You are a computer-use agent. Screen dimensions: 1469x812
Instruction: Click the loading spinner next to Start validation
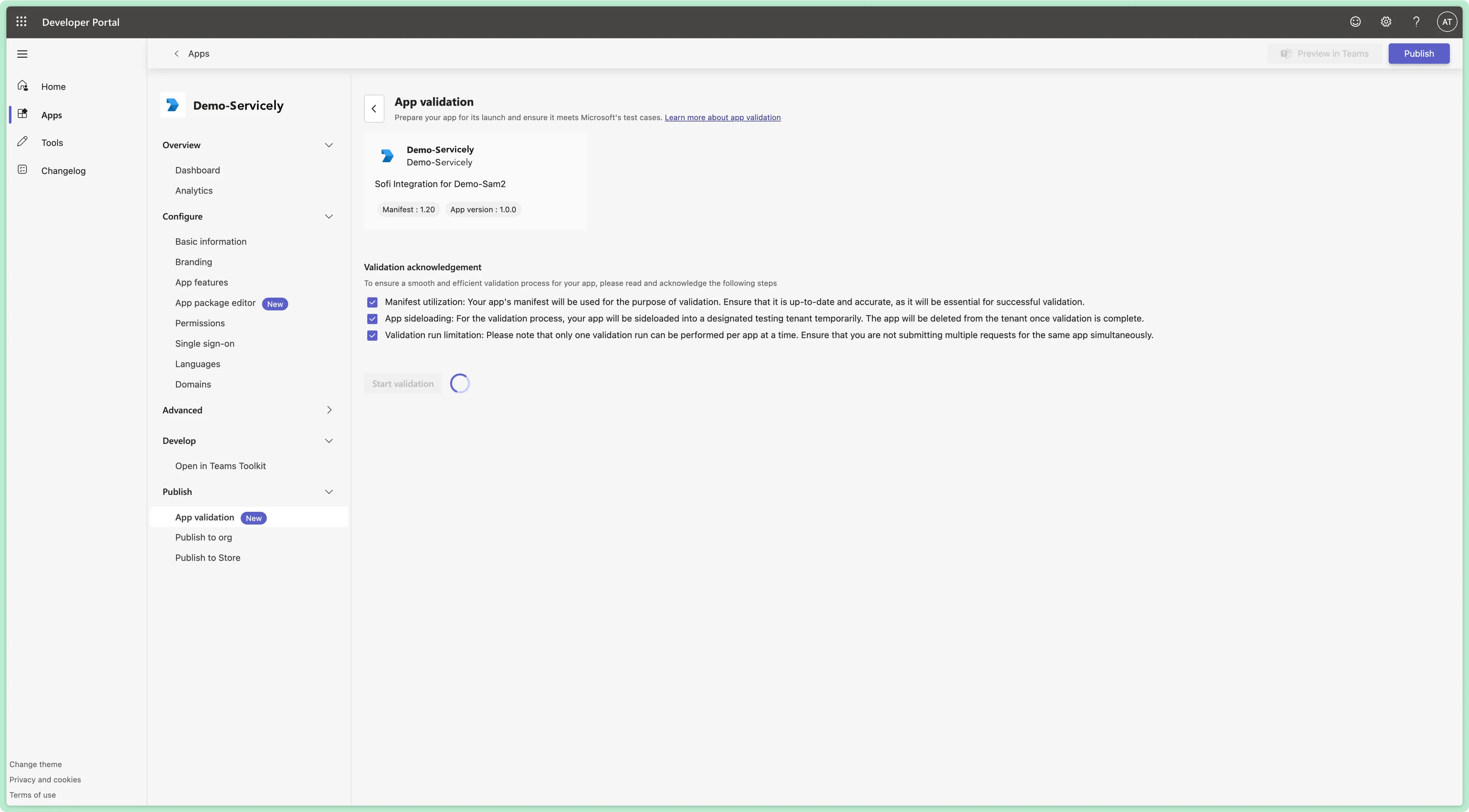[x=460, y=383]
